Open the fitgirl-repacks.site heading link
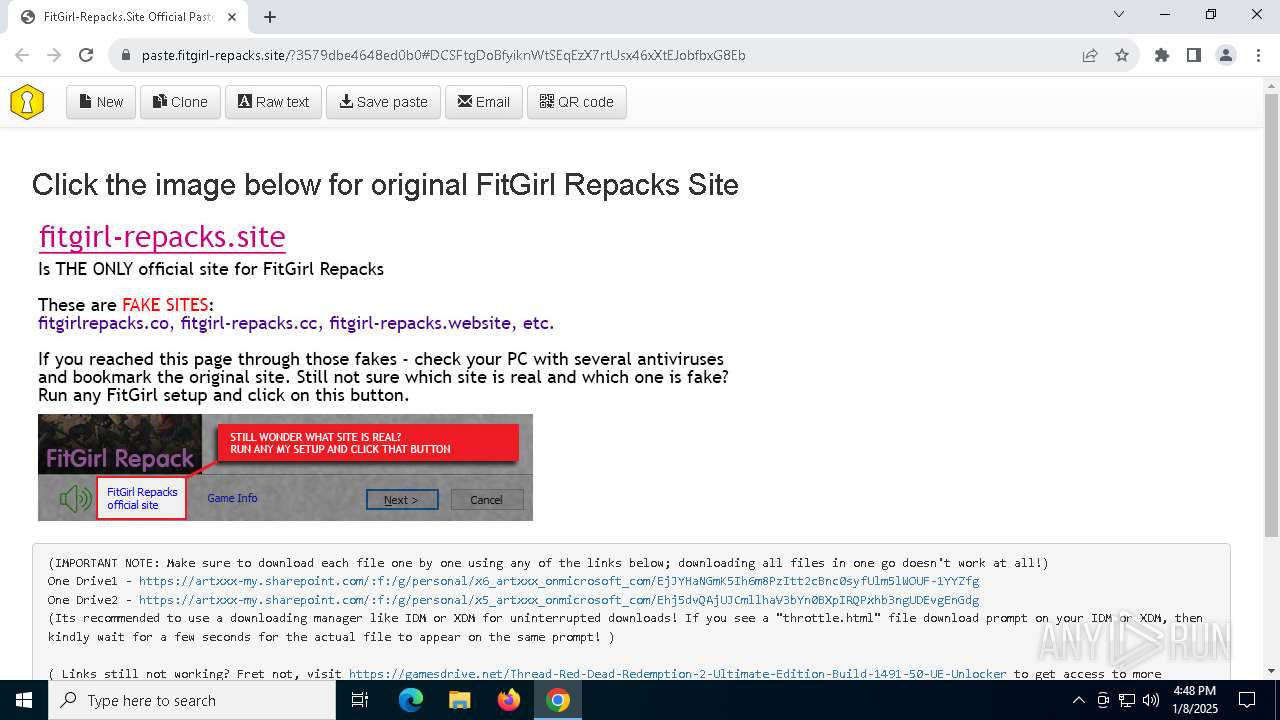1280x720 pixels. [162, 237]
